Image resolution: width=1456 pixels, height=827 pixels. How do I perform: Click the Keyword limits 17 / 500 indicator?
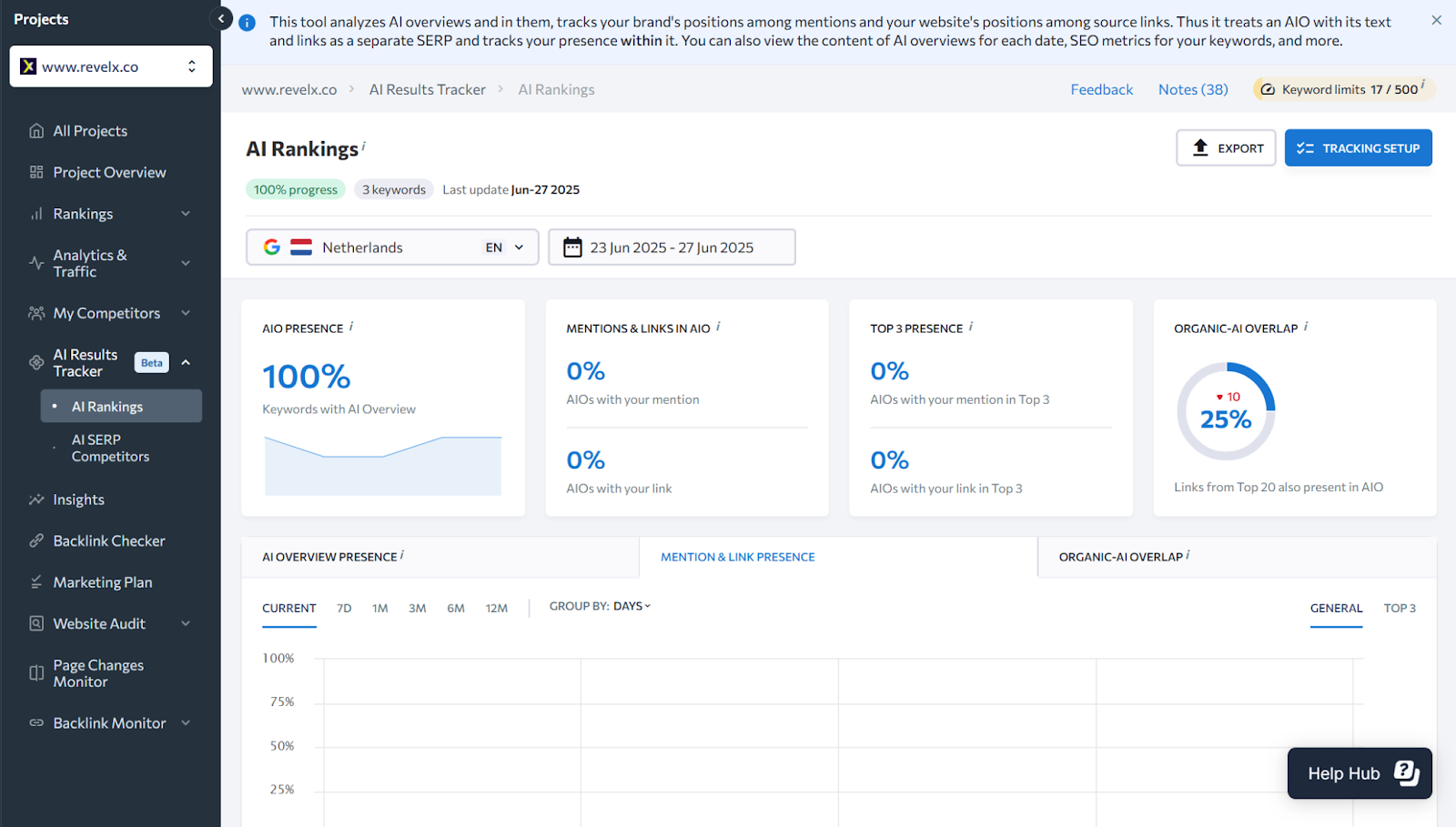click(x=1342, y=89)
